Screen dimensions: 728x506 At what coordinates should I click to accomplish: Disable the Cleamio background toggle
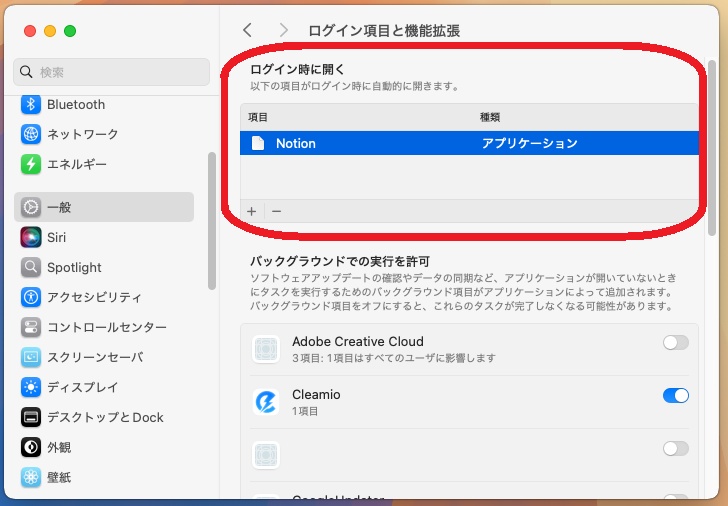pos(676,396)
